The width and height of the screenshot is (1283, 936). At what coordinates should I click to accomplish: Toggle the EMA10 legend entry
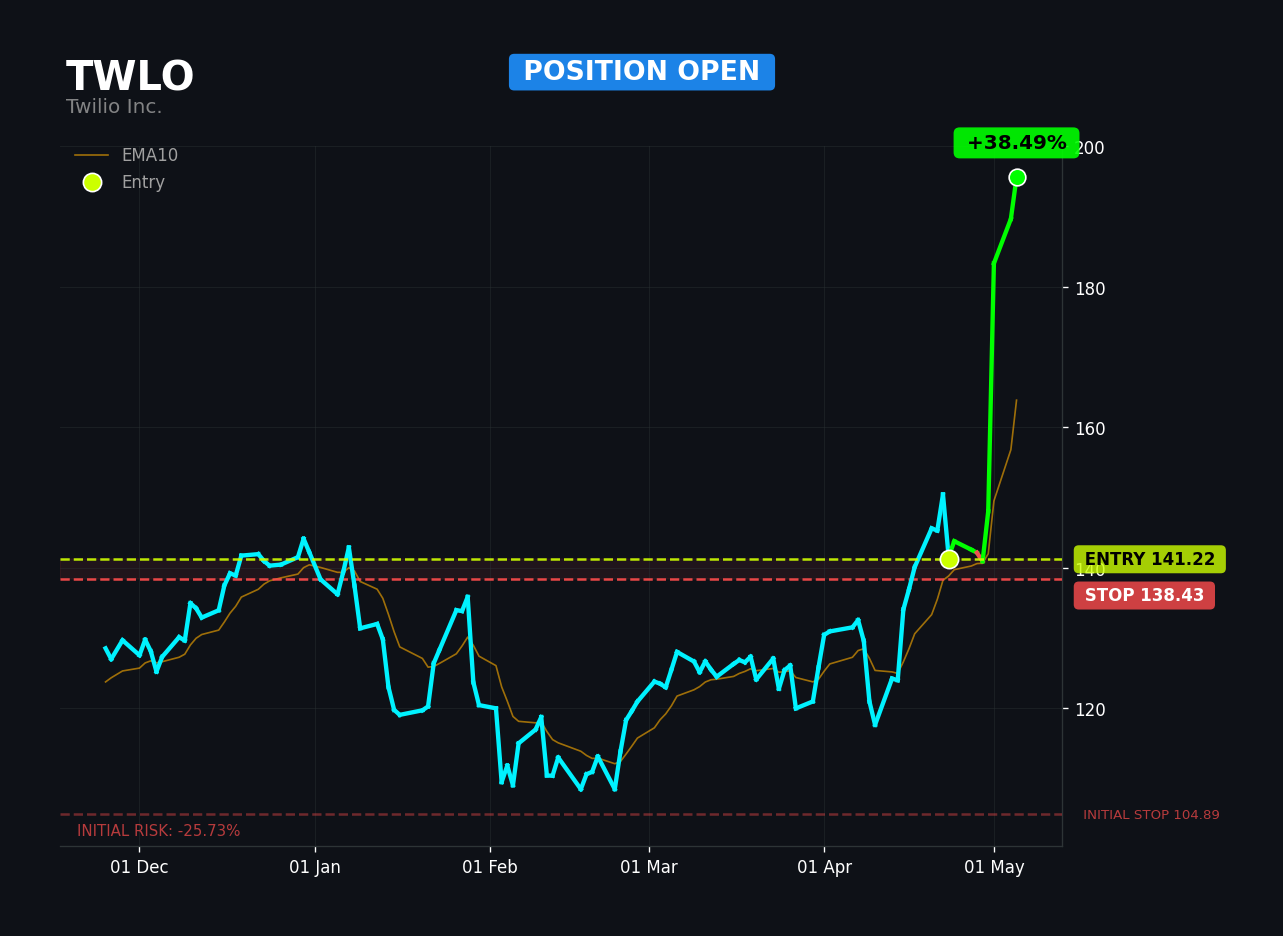(126, 155)
